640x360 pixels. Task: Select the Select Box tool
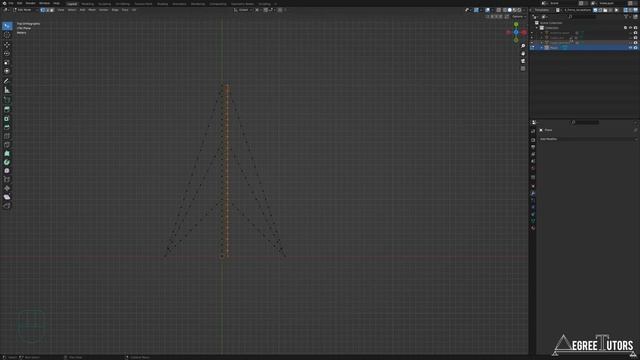[7, 26]
